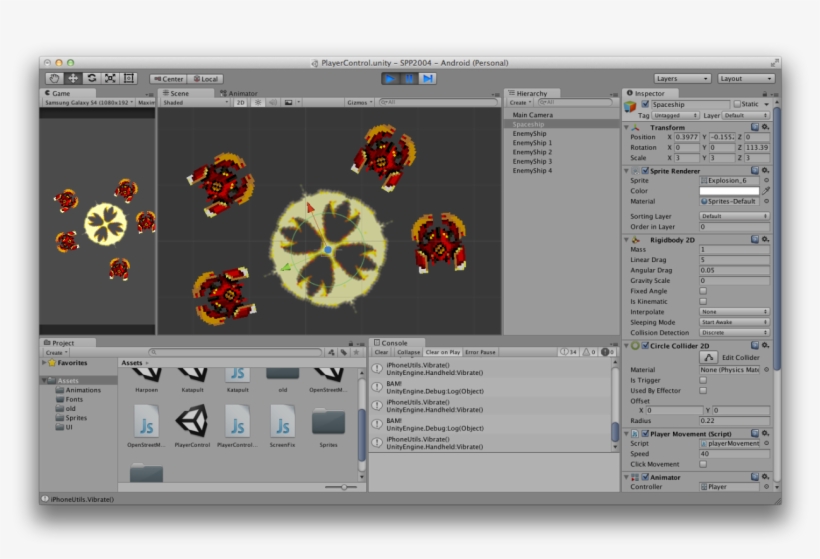Toggle the Static checkbox for Spaceship

pos(737,104)
